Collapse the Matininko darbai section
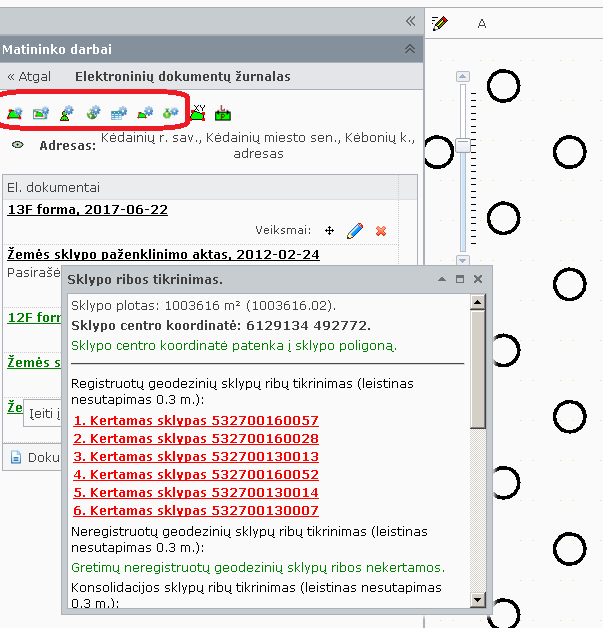This screenshot has height=628, width=603. pyautogui.click(x=410, y=49)
